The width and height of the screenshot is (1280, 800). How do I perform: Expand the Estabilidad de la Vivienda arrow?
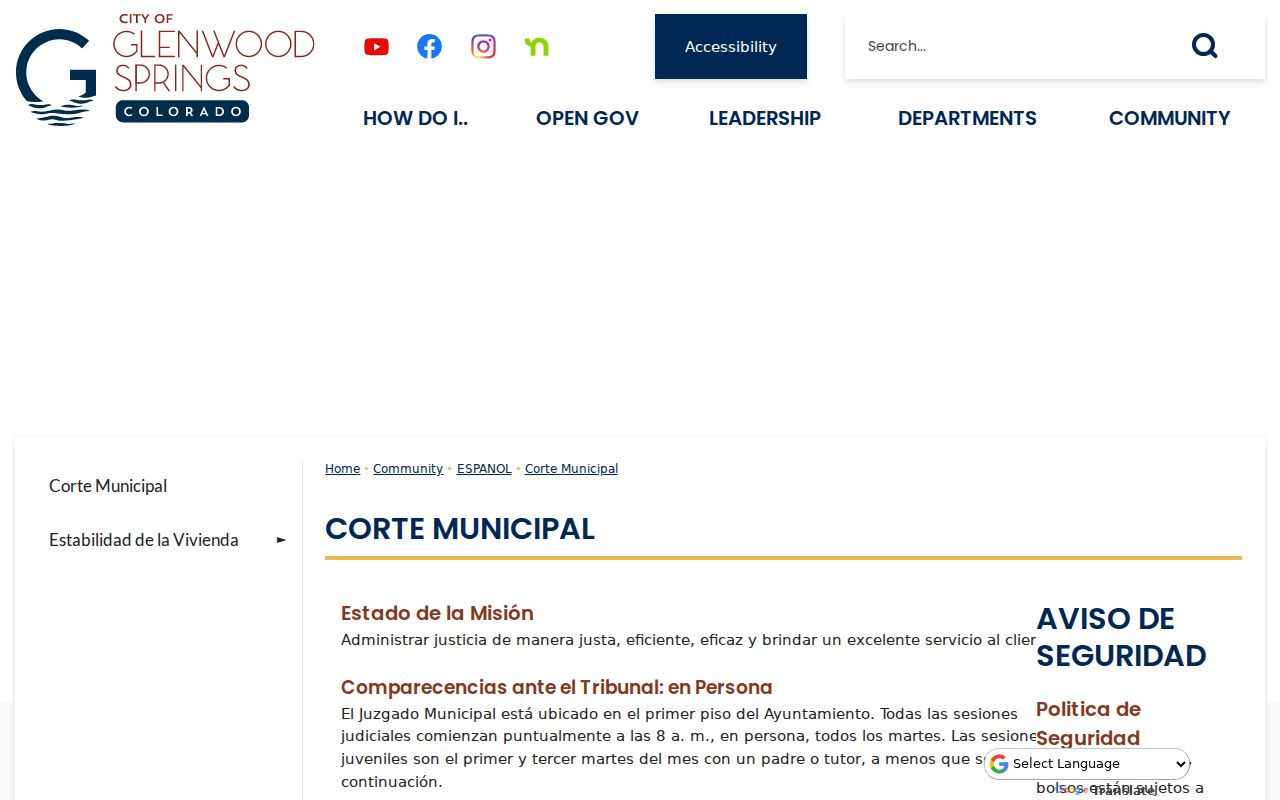pos(282,540)
